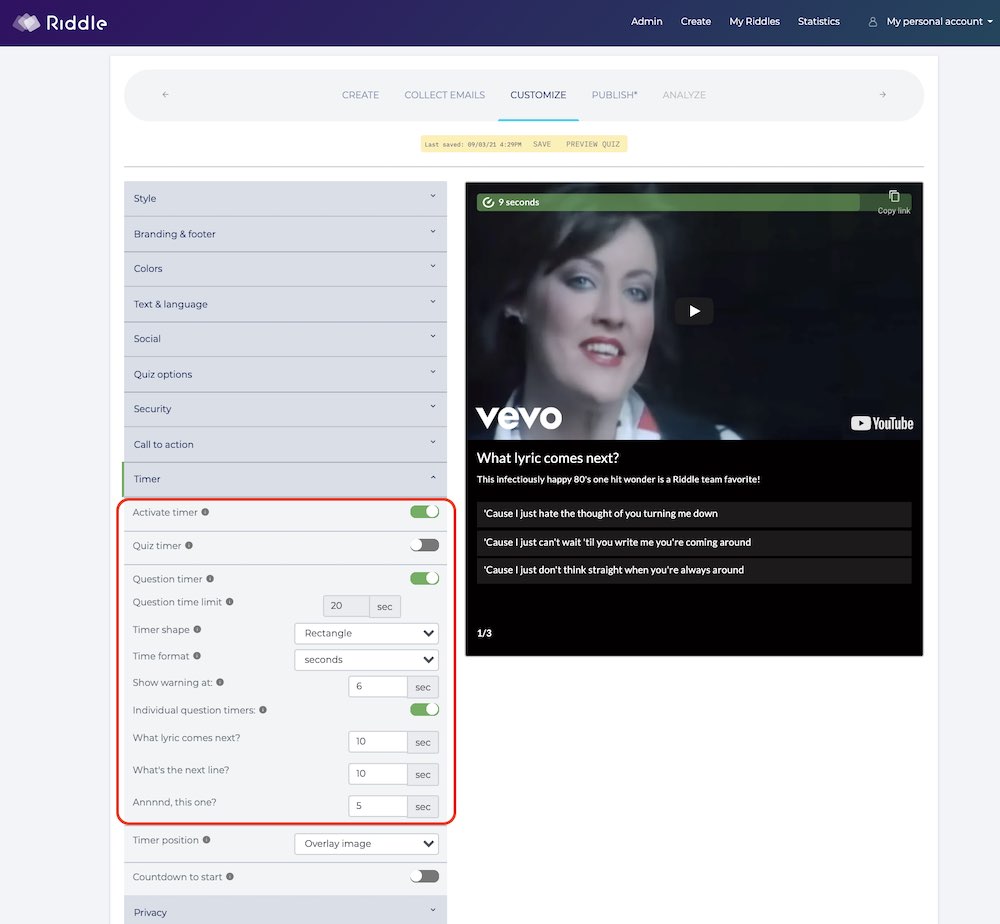Click the Question time limit field
Image resolution: width=1000 pixels, height=924 pixels.
[x=346, y=606]
